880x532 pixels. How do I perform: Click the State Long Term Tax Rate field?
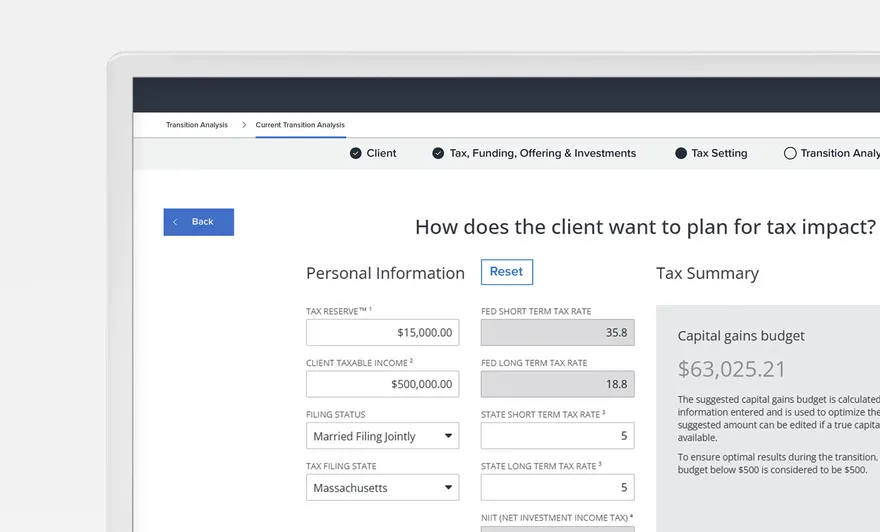click(557, 487)
